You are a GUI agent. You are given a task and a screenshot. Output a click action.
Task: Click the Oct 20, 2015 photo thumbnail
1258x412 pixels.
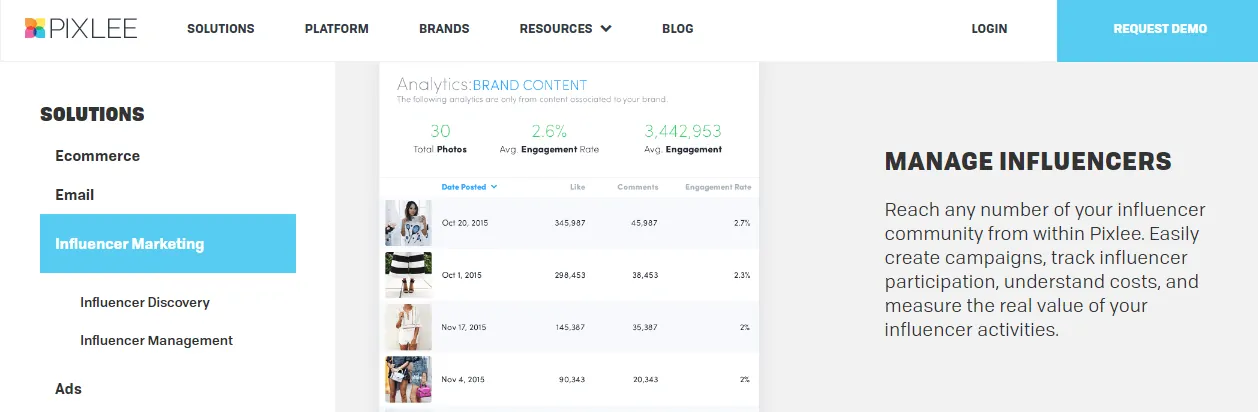click(x=408, y=223)
